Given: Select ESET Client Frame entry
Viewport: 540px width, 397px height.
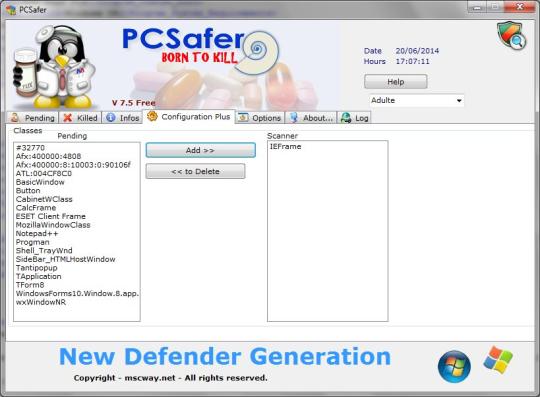Looking at the screenshot, I should click(51, 217).
